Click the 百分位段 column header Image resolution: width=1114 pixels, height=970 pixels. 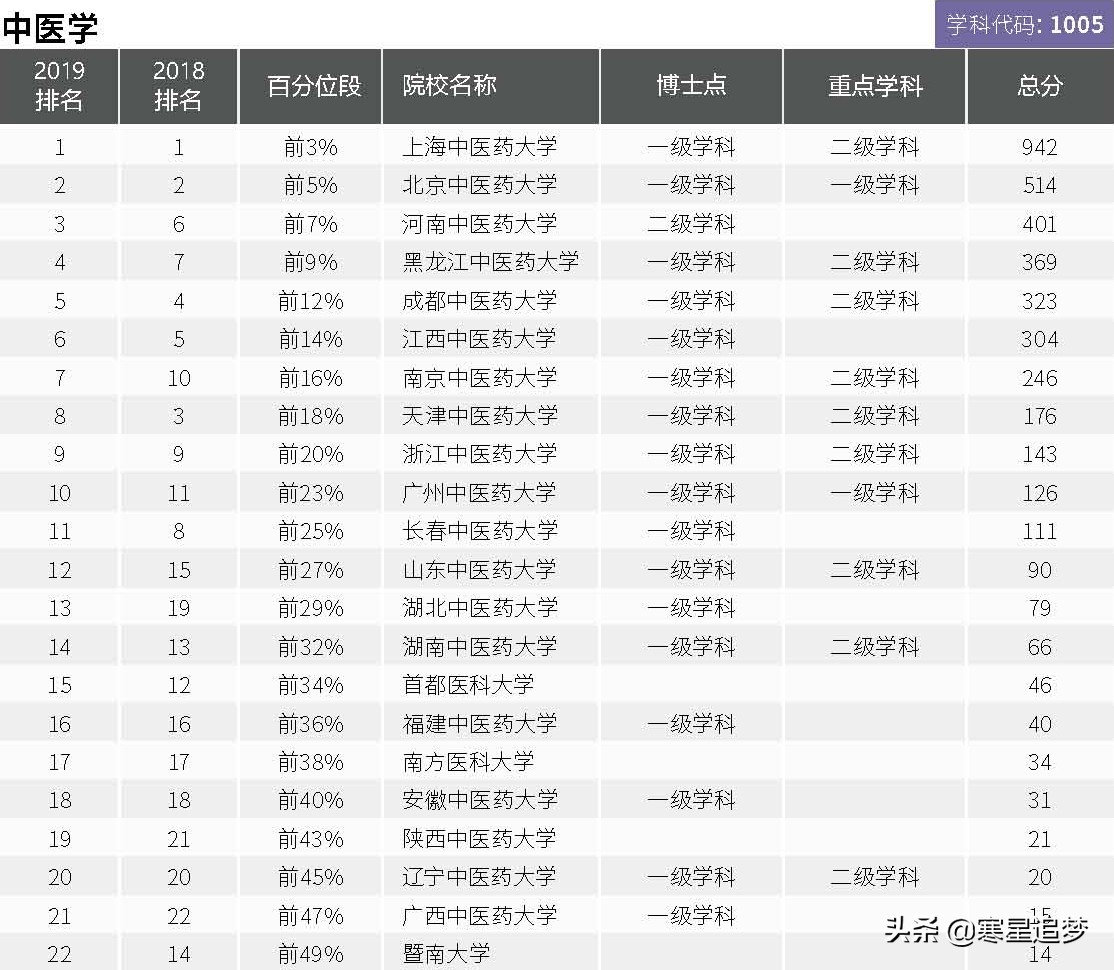[308, 86]
